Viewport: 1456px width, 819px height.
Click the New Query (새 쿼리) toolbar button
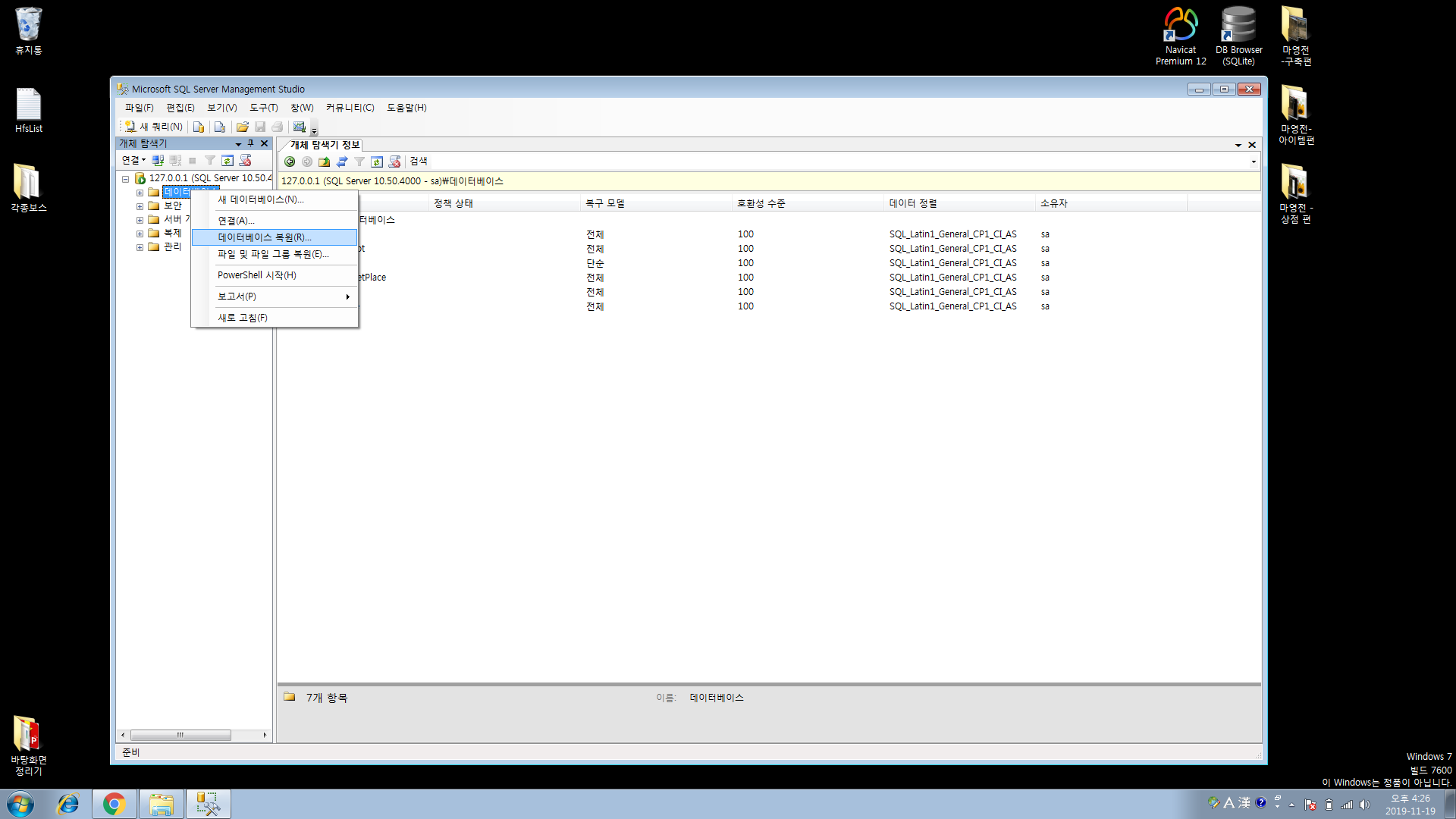click(x=154, y=127)
